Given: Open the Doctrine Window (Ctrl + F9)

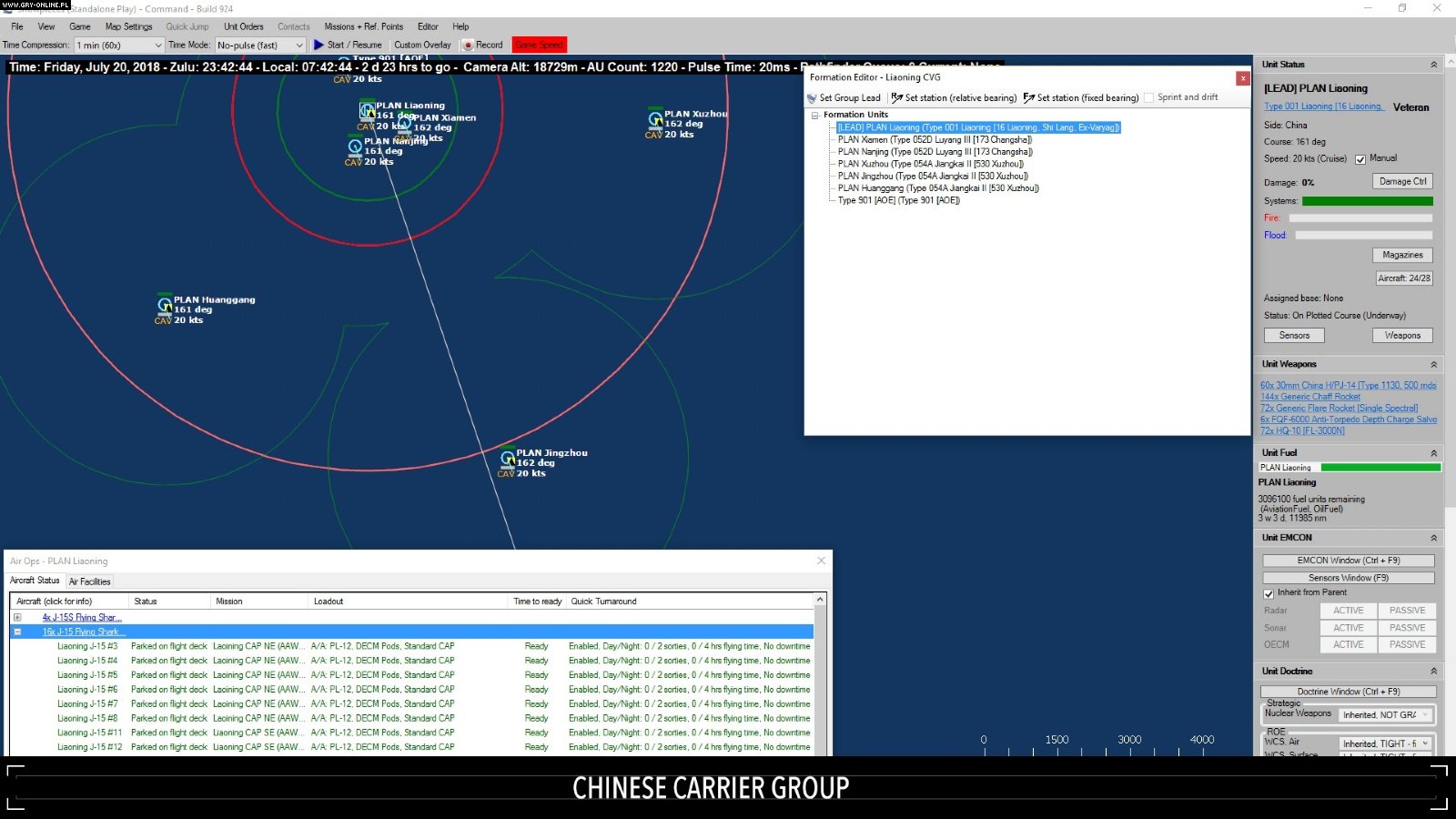Looking at the screenshot, I should pos(1348,691).
